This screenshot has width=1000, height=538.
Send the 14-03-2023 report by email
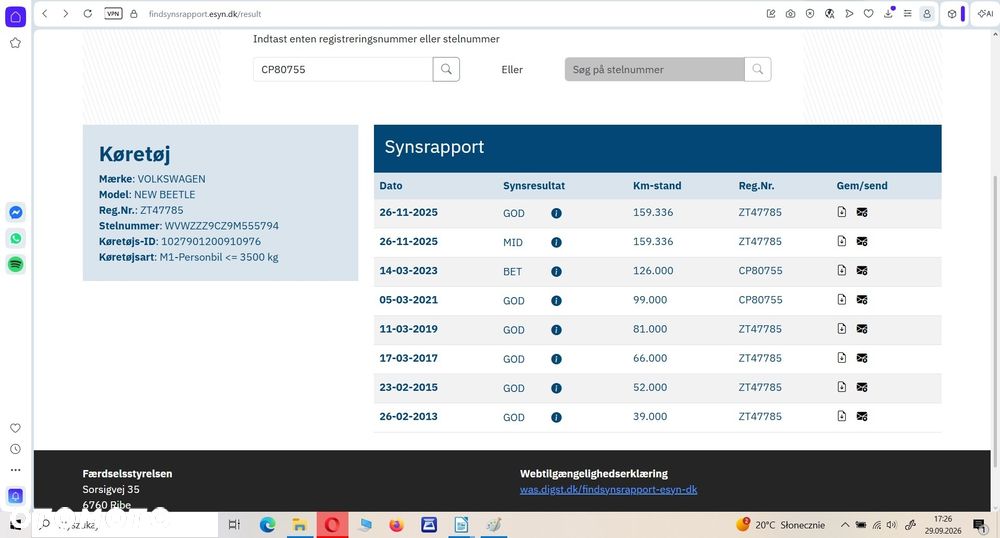tap(862, 271)
